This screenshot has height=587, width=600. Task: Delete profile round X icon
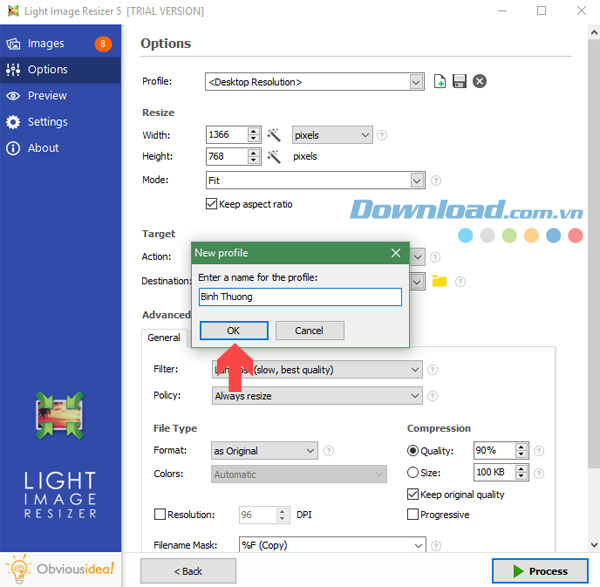[479, 81]
